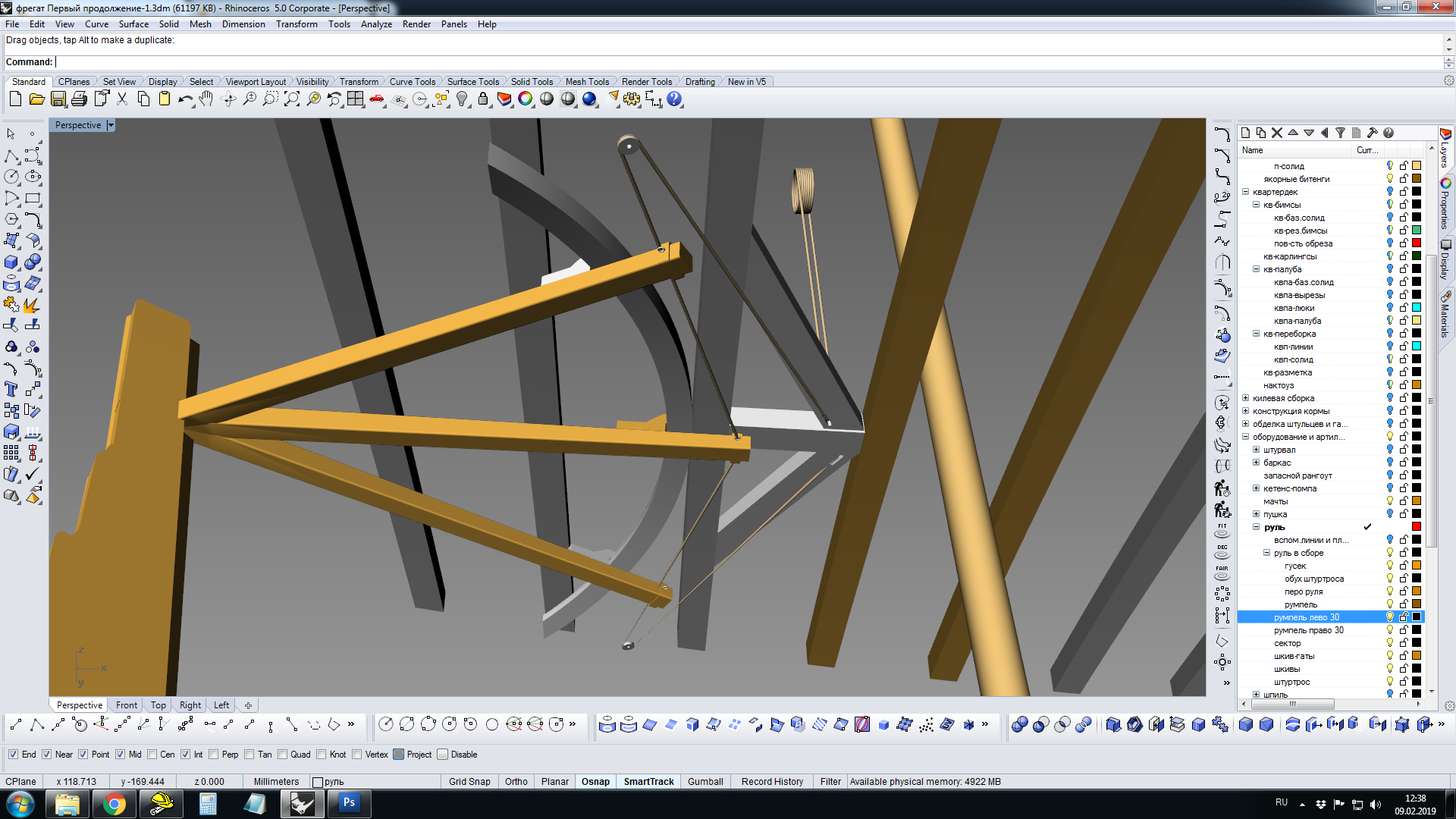Switch to the Curve Tools toolbar tab
1456x819 pixels.
[413, 82]
